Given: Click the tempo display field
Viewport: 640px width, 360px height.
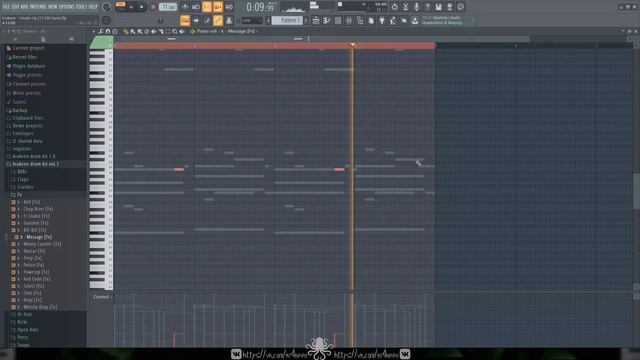Looking at the screenshot, I should click(x=168, y=7).
